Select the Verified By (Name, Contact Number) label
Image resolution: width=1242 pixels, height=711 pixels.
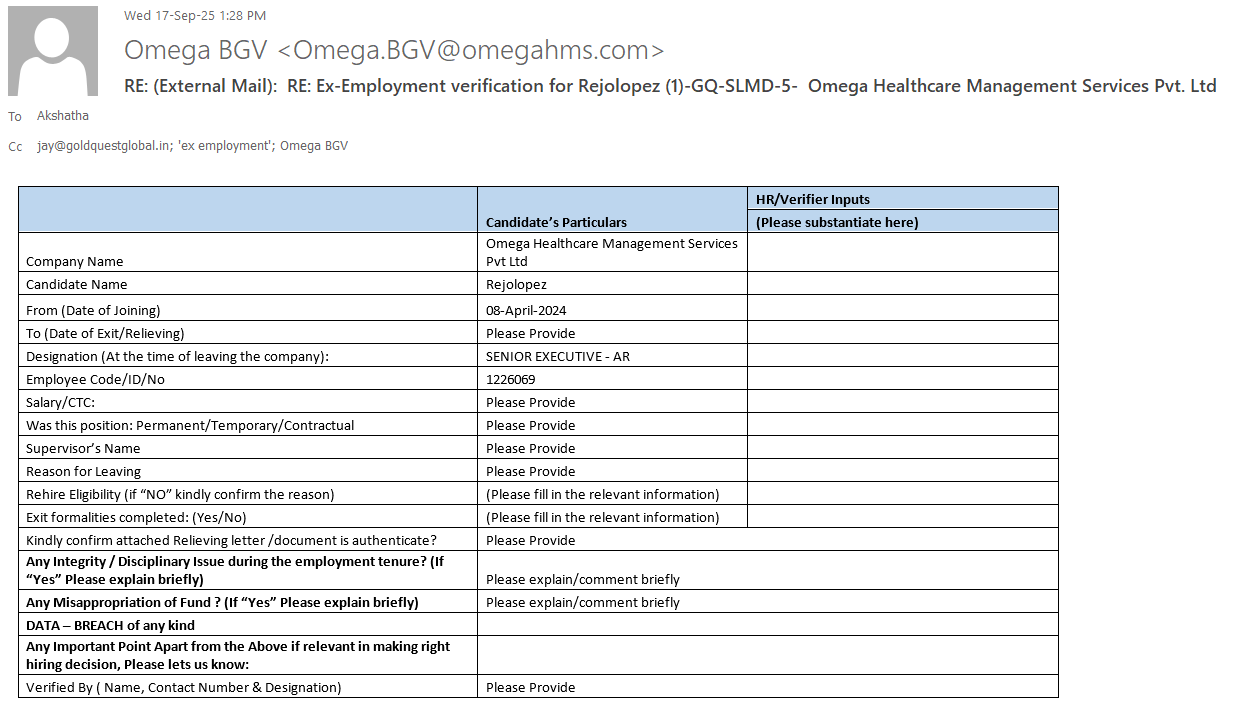click(183, 687)
